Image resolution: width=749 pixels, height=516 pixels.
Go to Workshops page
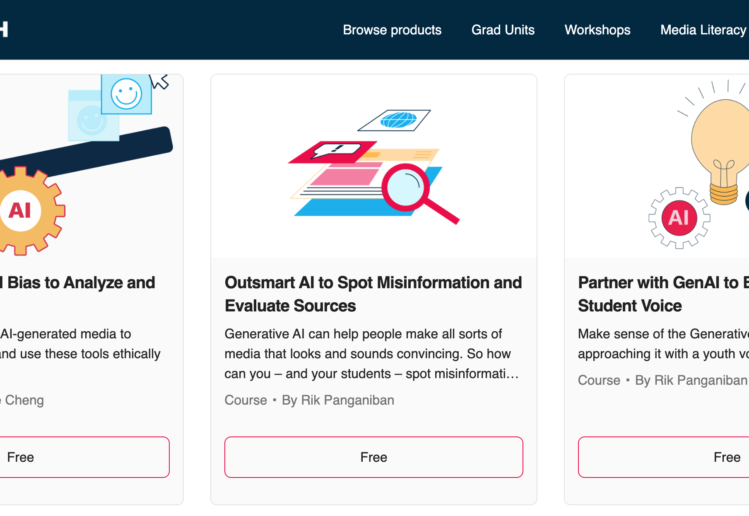tap(597, 30)
